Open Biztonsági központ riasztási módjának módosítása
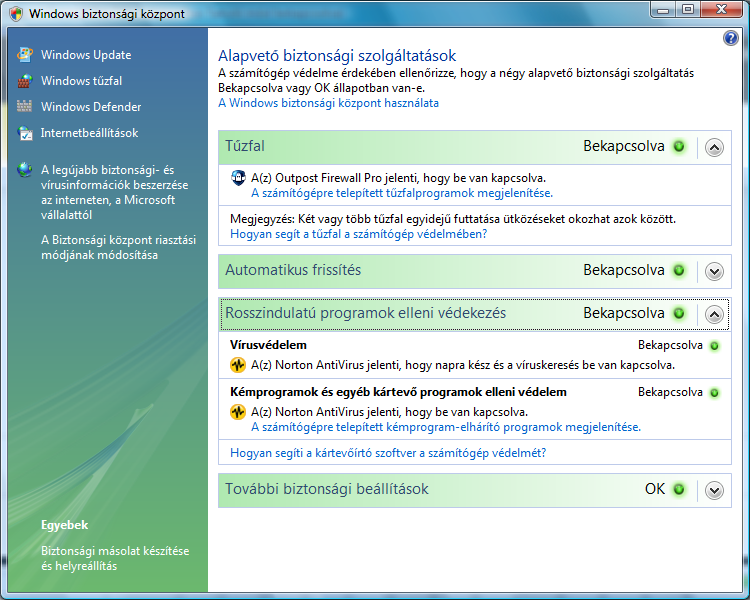The height and width of the screenshot is (600, 750). tap(119, 247)
